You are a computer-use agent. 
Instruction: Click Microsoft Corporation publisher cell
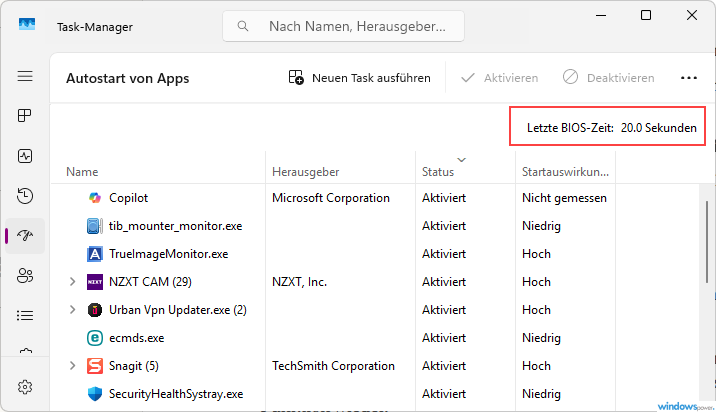click(331, 198)
